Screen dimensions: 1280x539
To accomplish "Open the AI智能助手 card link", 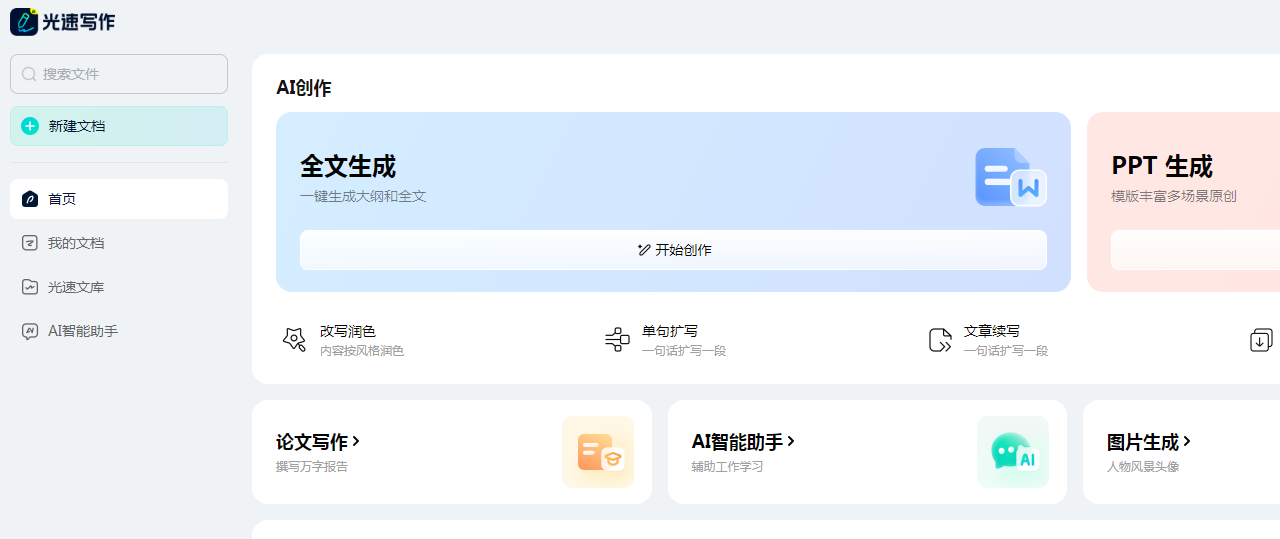I will (x=738, y=442).
